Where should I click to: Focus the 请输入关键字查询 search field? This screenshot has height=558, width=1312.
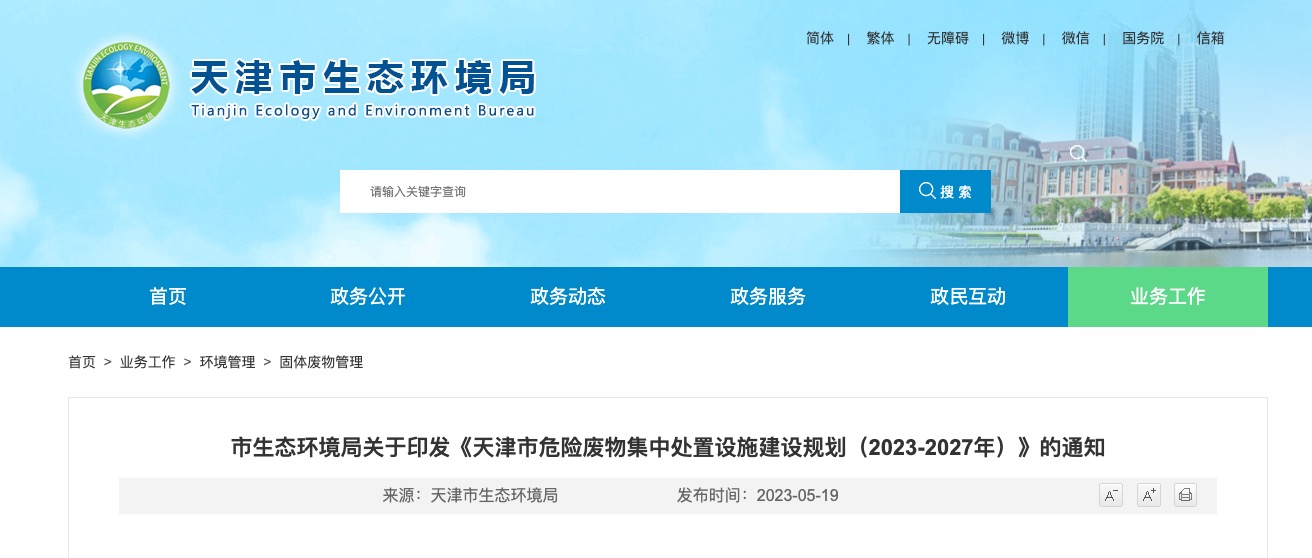pos(620,191)
